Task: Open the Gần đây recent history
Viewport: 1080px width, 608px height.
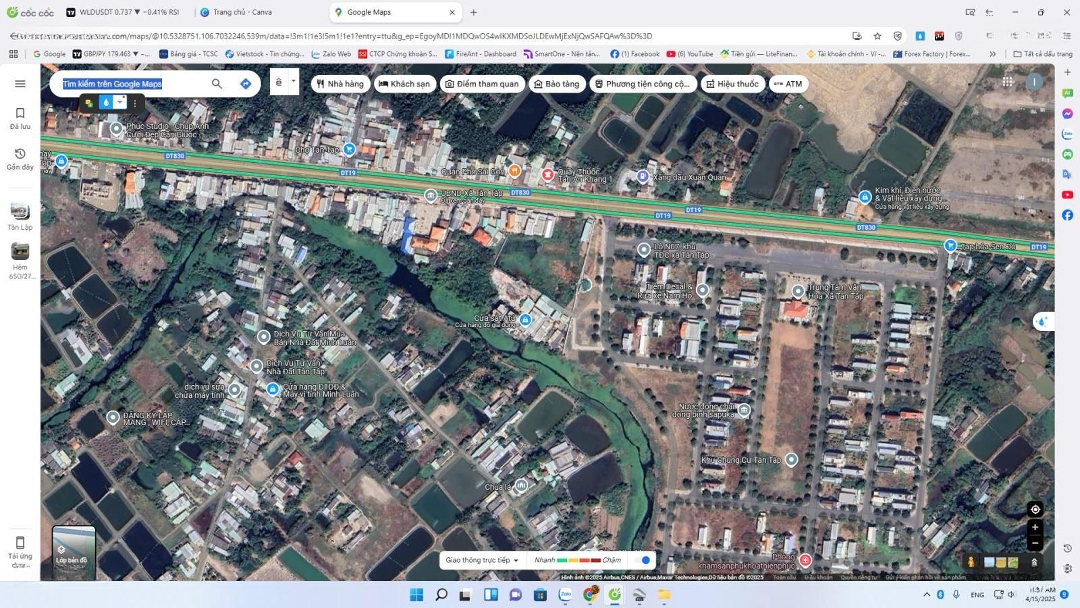Action: (20, 158)
